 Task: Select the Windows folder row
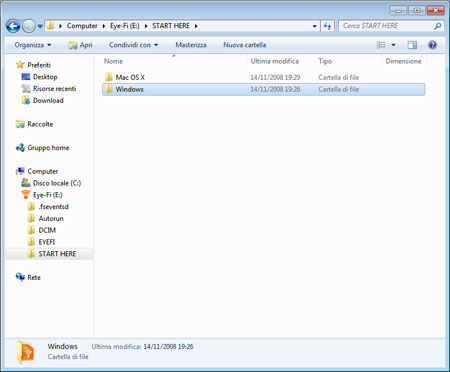tap(263, 89)
